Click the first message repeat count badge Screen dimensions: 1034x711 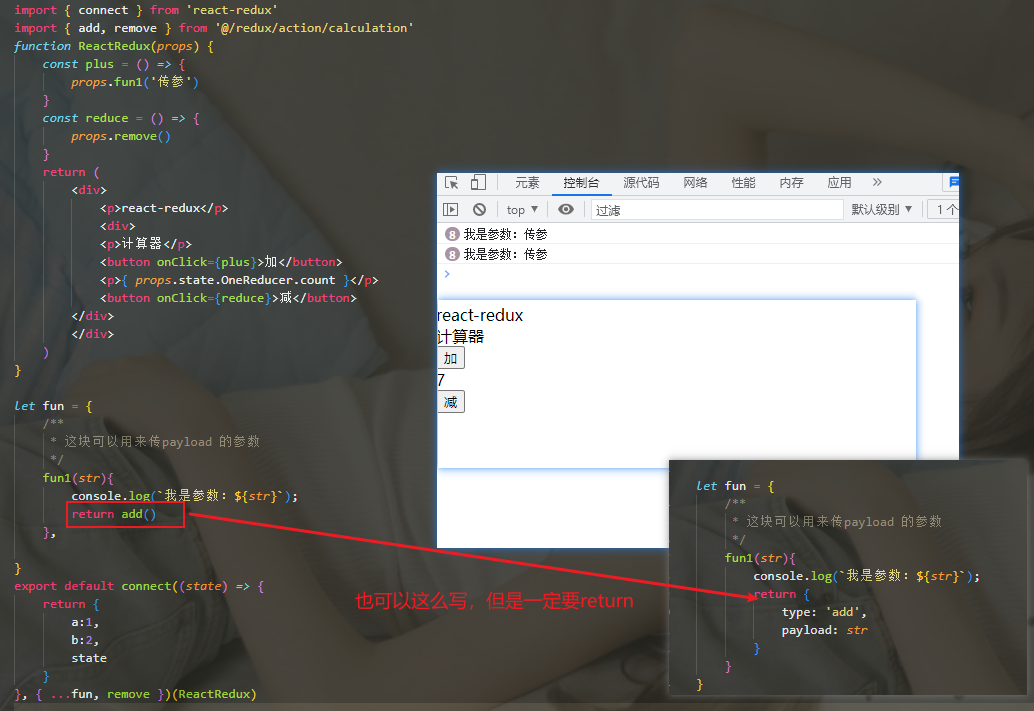[x=452, y=234]
